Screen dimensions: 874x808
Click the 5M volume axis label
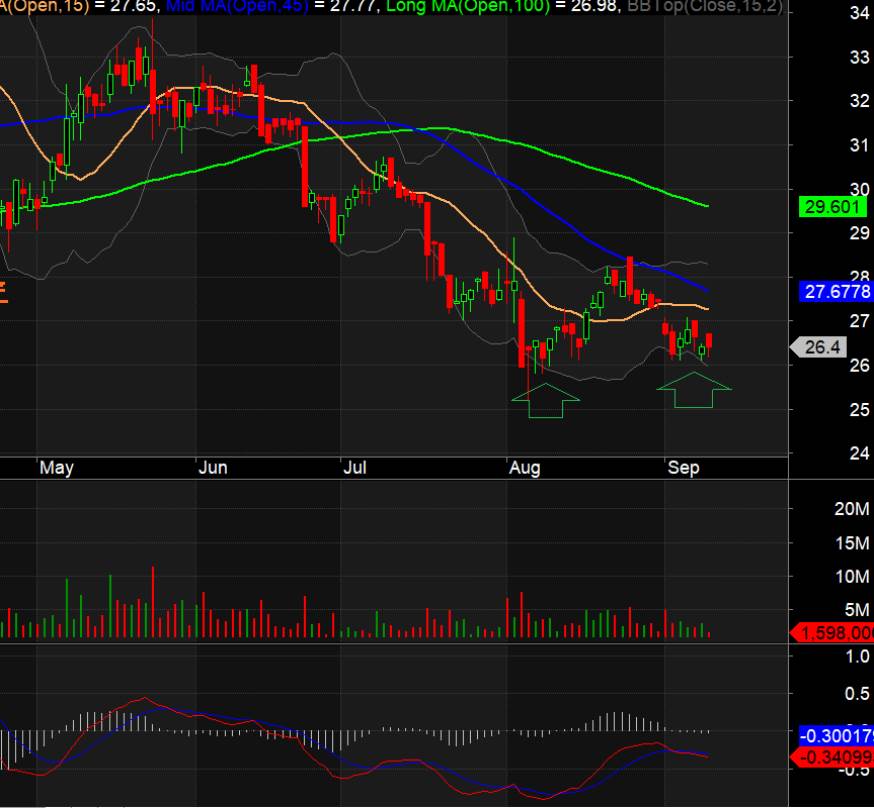(x=857, y=610)
